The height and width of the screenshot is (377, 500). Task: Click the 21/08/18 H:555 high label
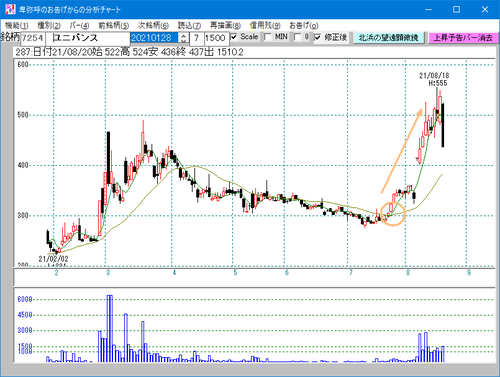(434, 79)
